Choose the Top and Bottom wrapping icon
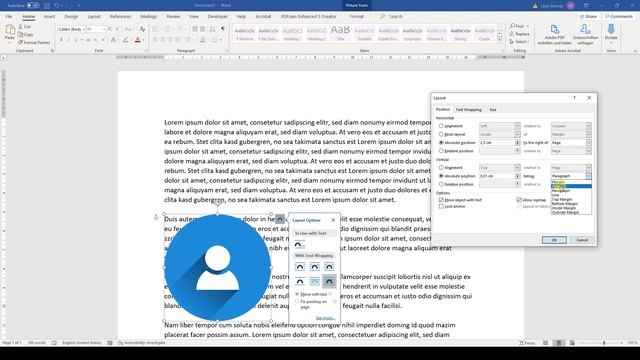Image resolution: width=640 pixels, height=360 pixels. [x=300, y=281]
